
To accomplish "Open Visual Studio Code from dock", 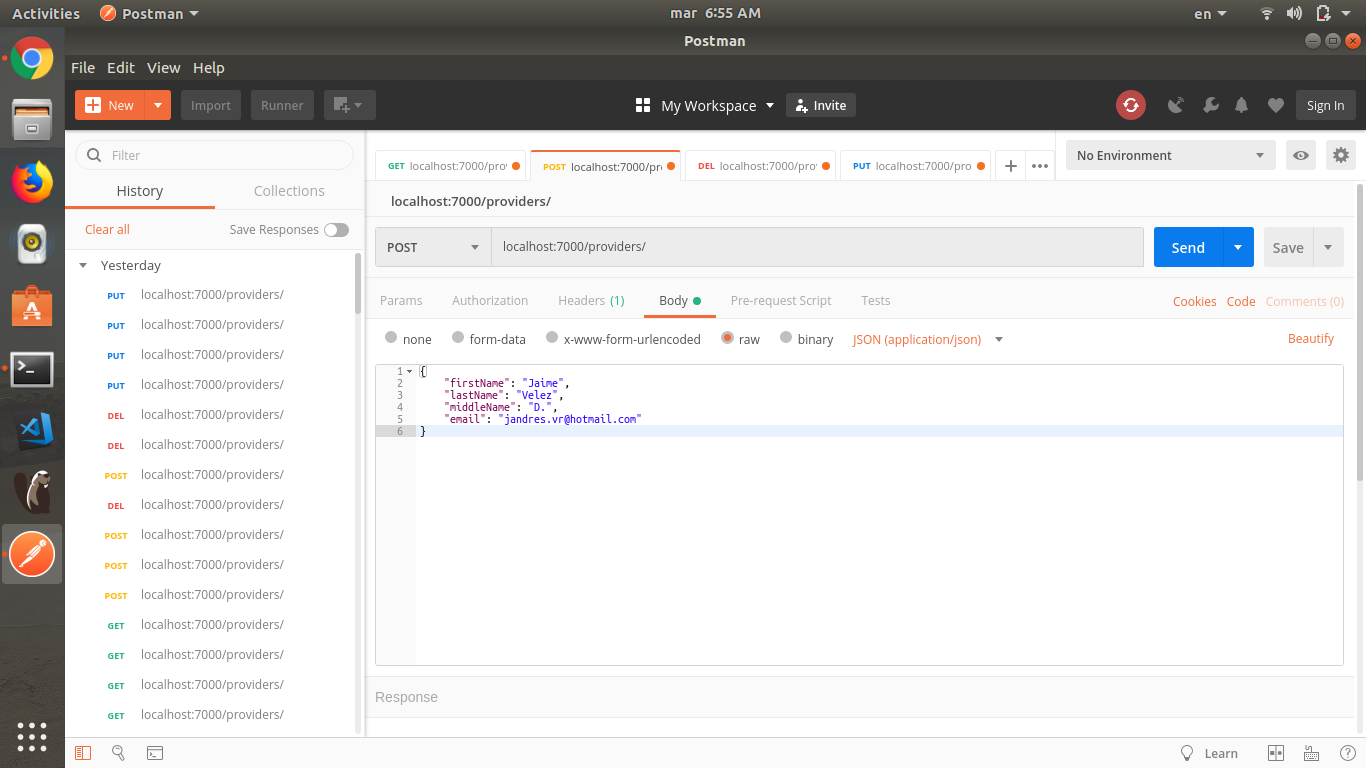I will click(x=32, y=430).
